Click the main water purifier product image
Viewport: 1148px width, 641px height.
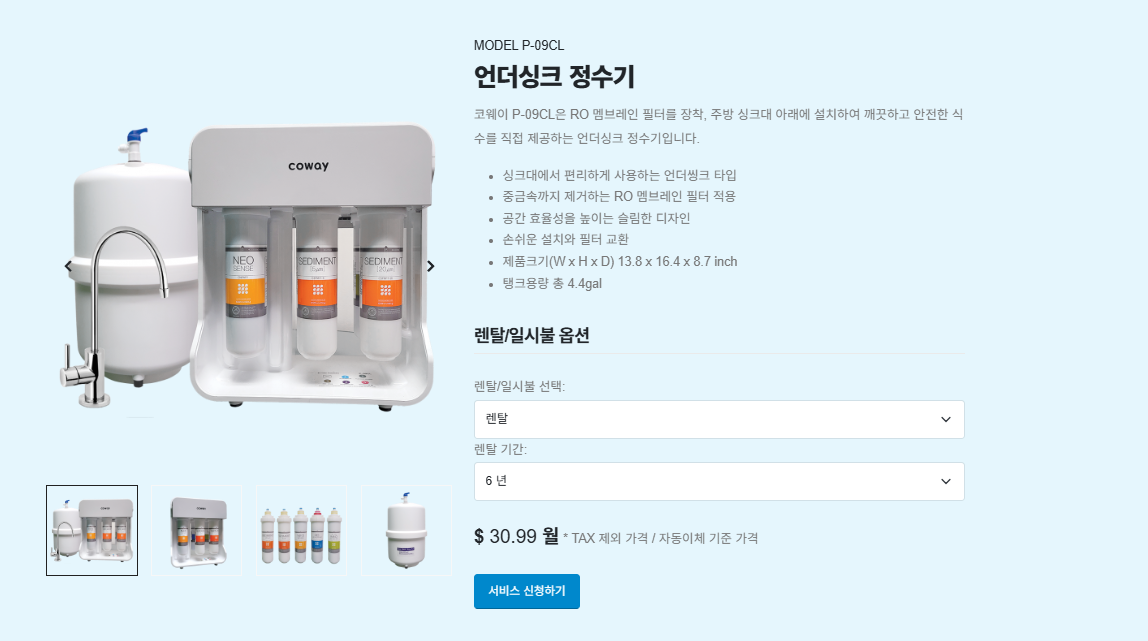(249, 267)
